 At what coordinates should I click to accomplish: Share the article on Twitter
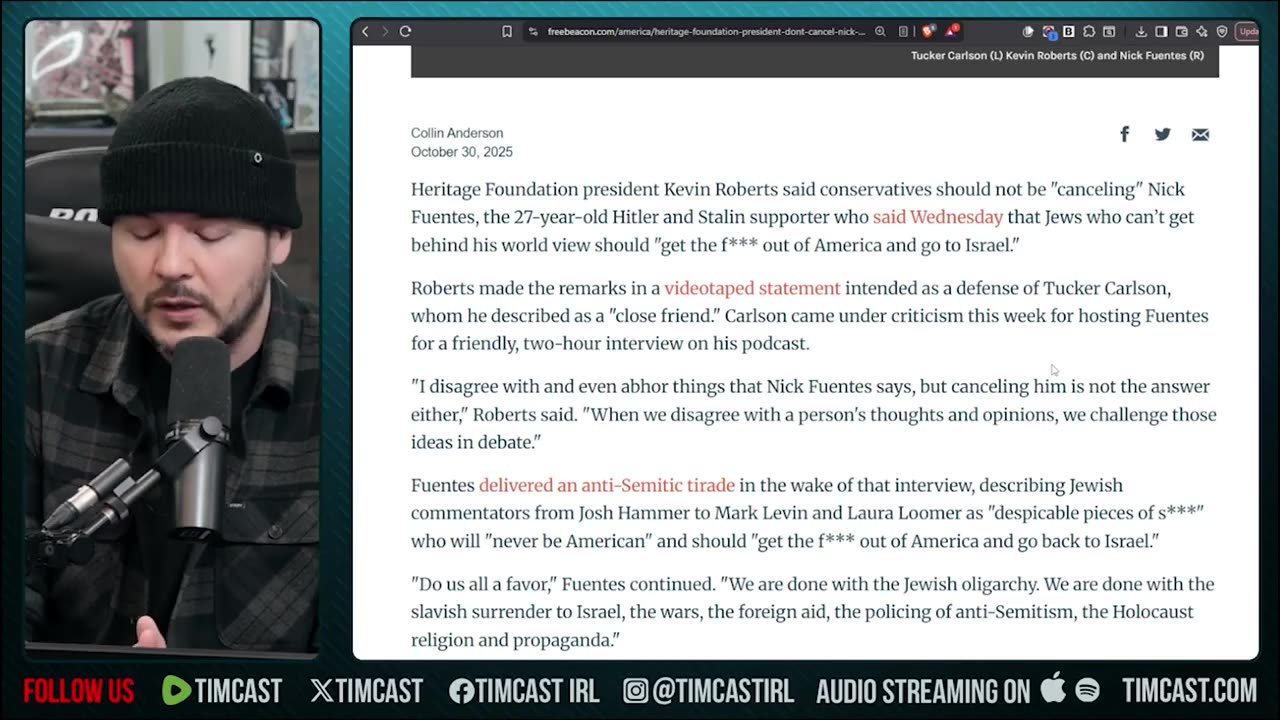1162,134
